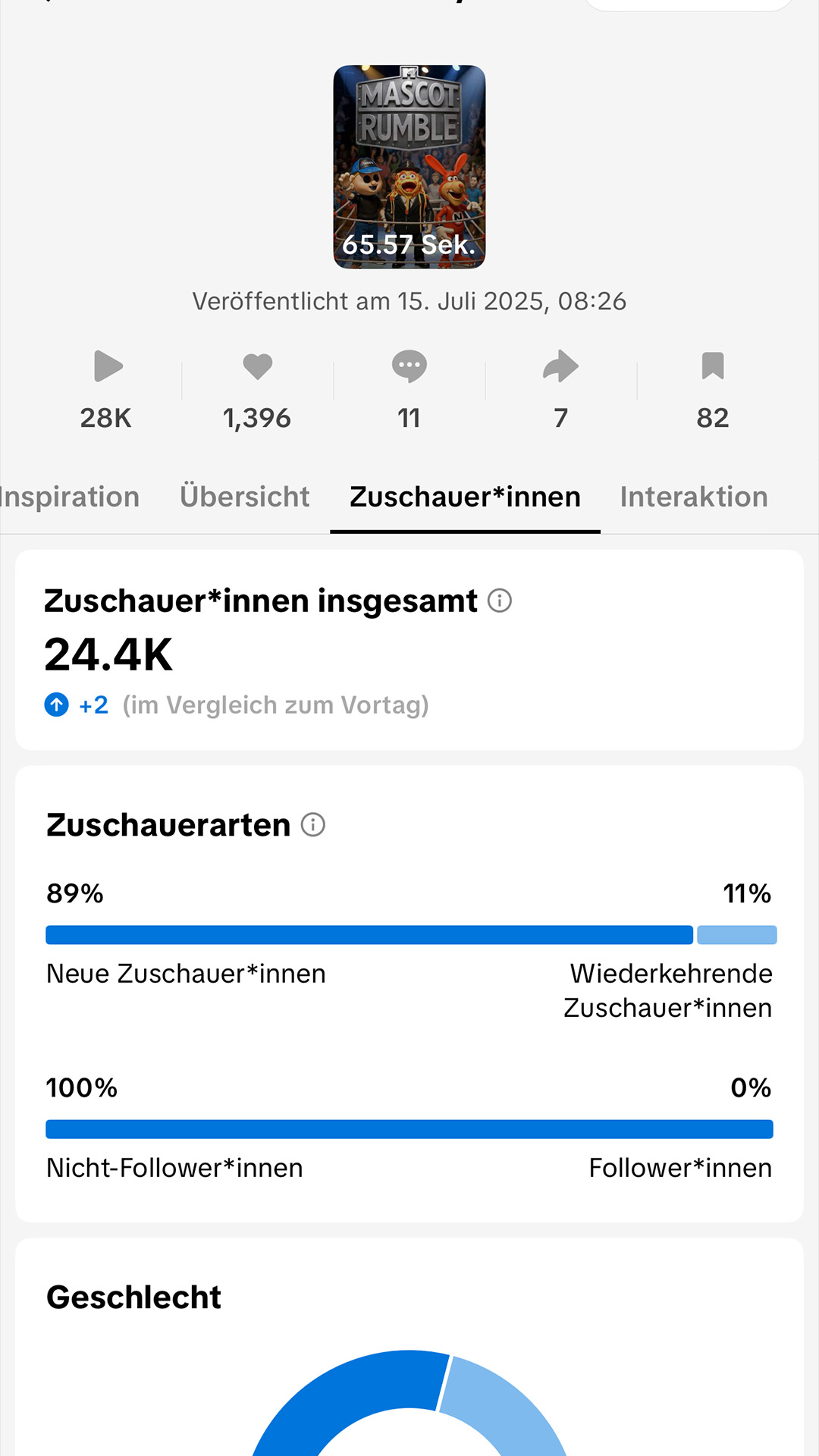Tap the Nicht-Follower*innen 100% bar

pos(409,1129)
